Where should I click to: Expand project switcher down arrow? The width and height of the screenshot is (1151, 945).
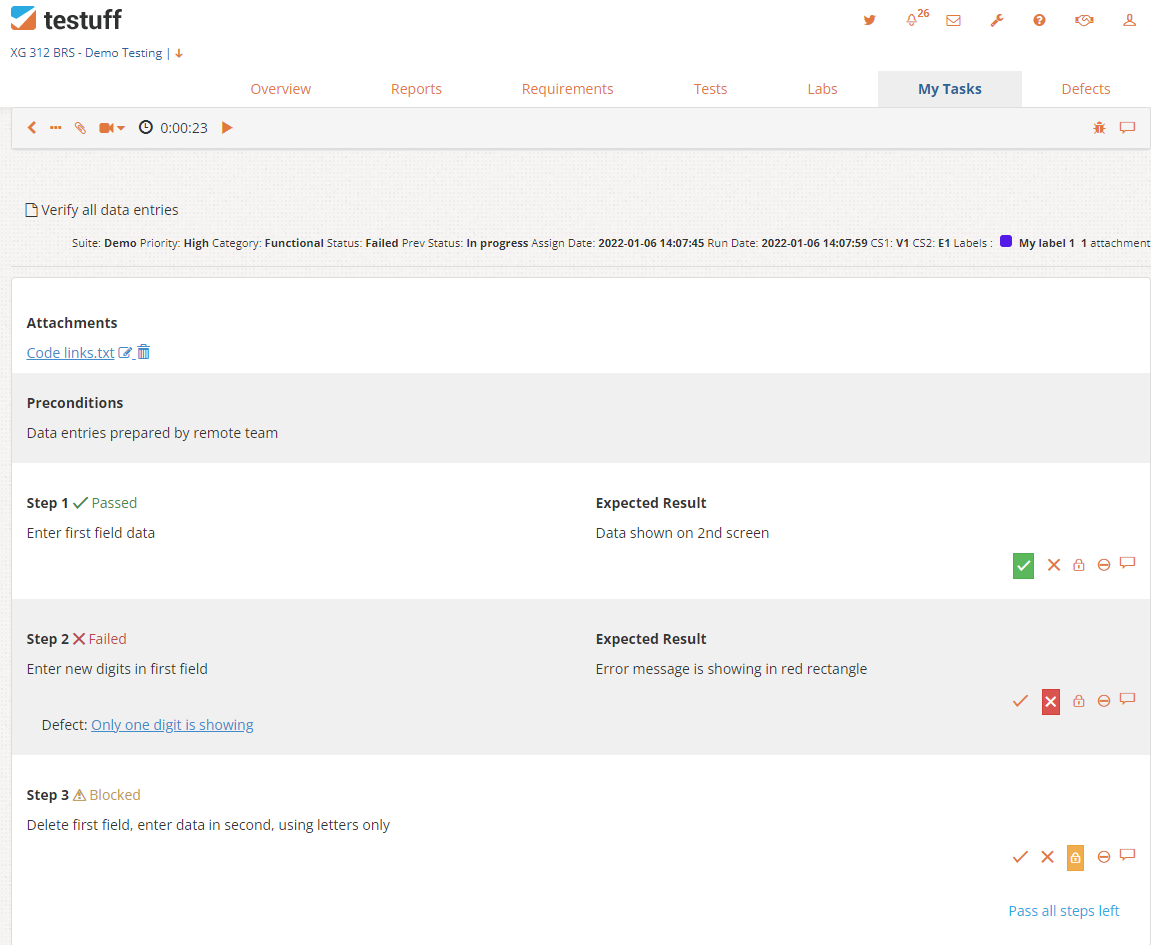[x=179, y=54]
